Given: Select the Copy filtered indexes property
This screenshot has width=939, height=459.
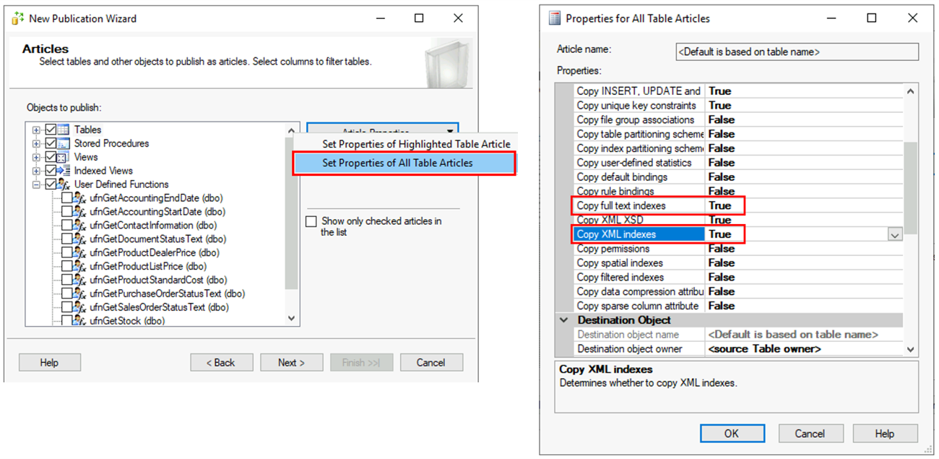Looking at the screenshot, I should (x=739, y=277).
